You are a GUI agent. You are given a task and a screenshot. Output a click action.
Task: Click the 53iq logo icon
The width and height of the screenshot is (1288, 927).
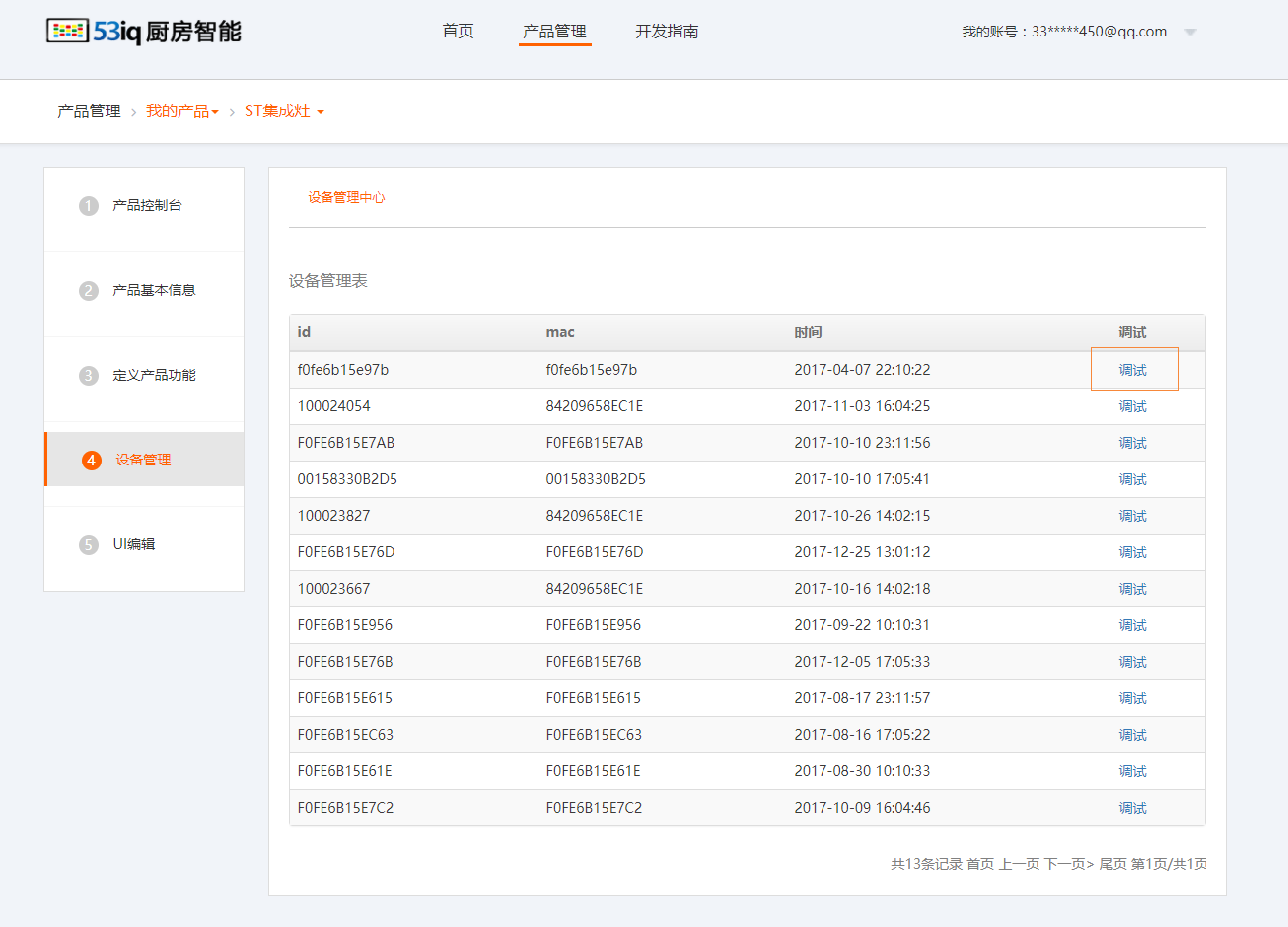[67, 31]
